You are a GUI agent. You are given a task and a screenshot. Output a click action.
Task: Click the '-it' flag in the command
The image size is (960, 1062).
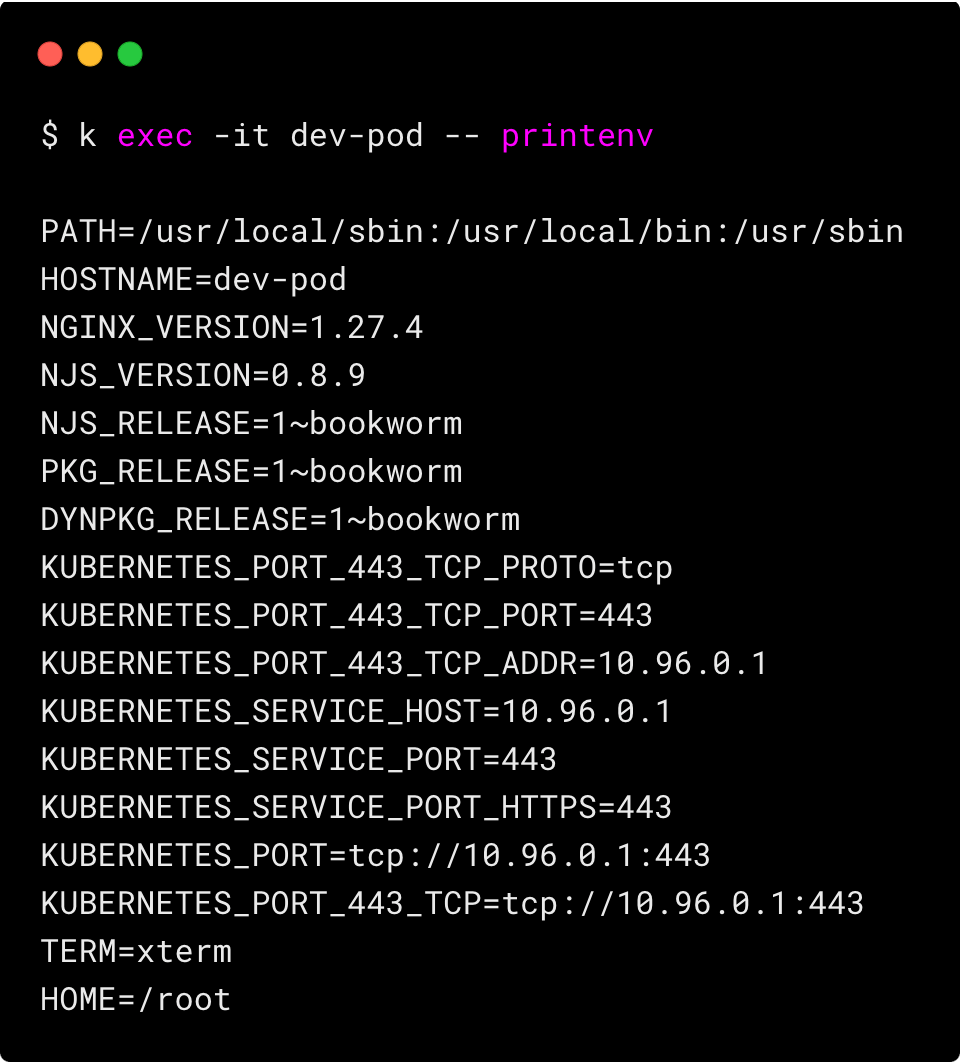tap(242, 136)
